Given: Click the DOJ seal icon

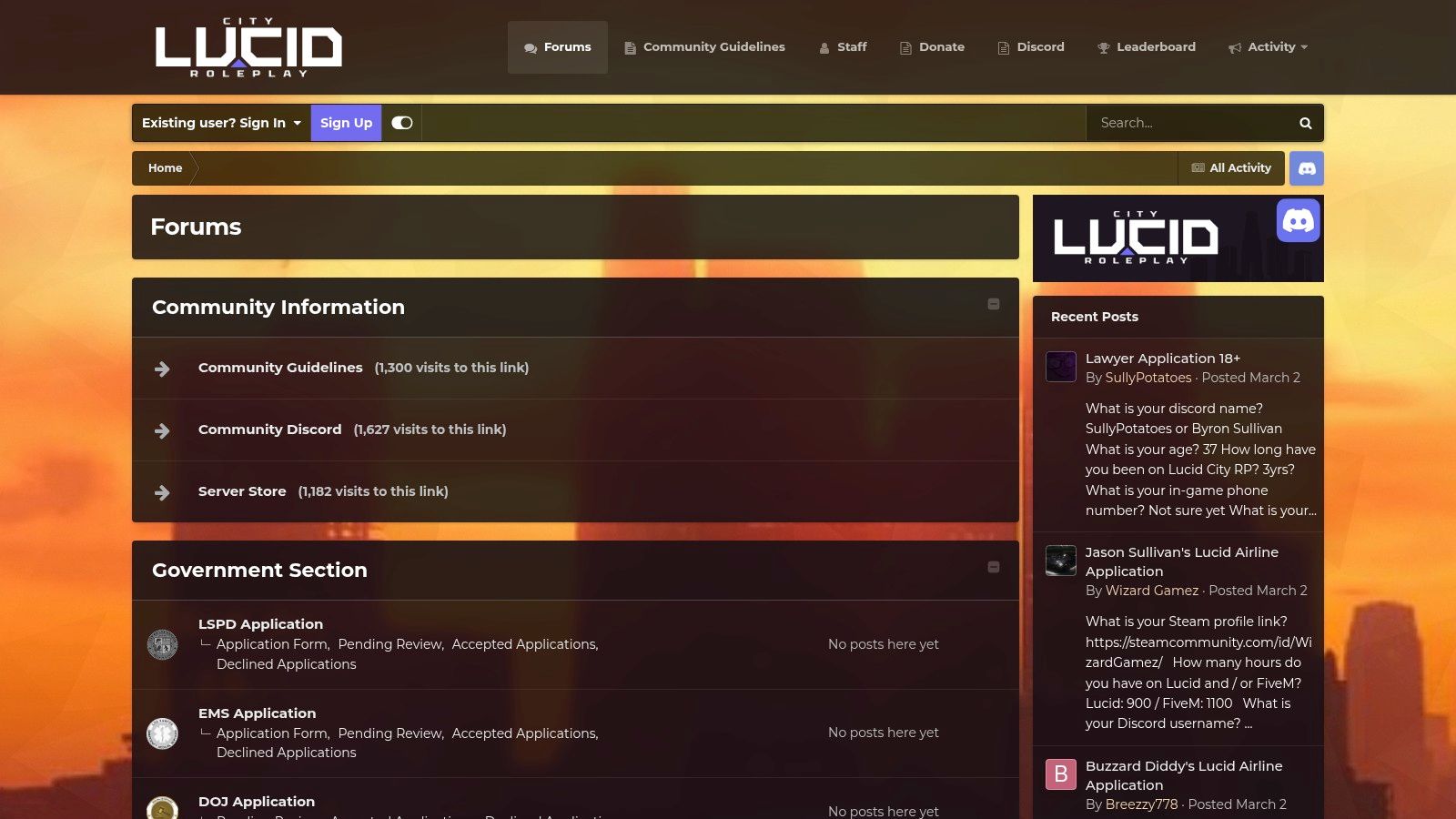Looking at the screenshot, I should coord(162,809).
